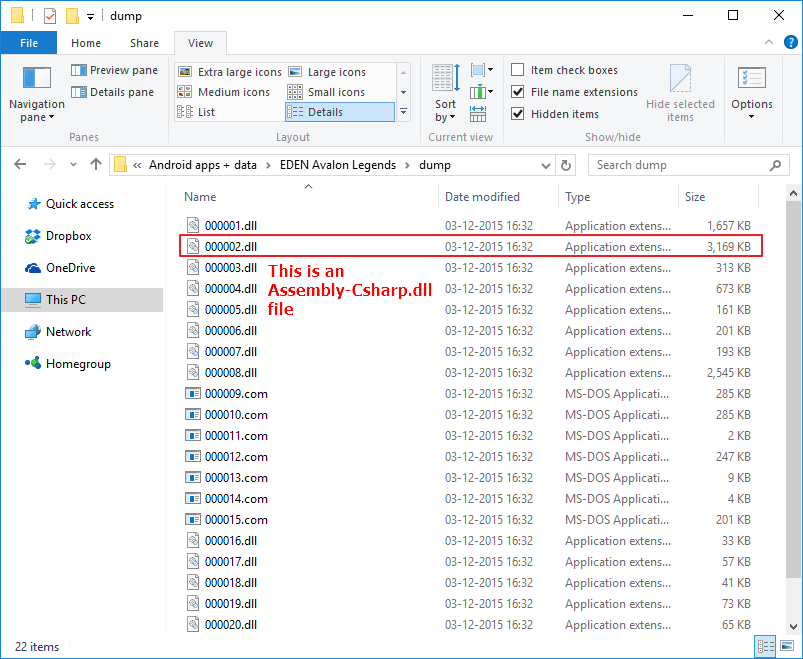
Task: Select the 000020.dll file icon
Action: 193,625
